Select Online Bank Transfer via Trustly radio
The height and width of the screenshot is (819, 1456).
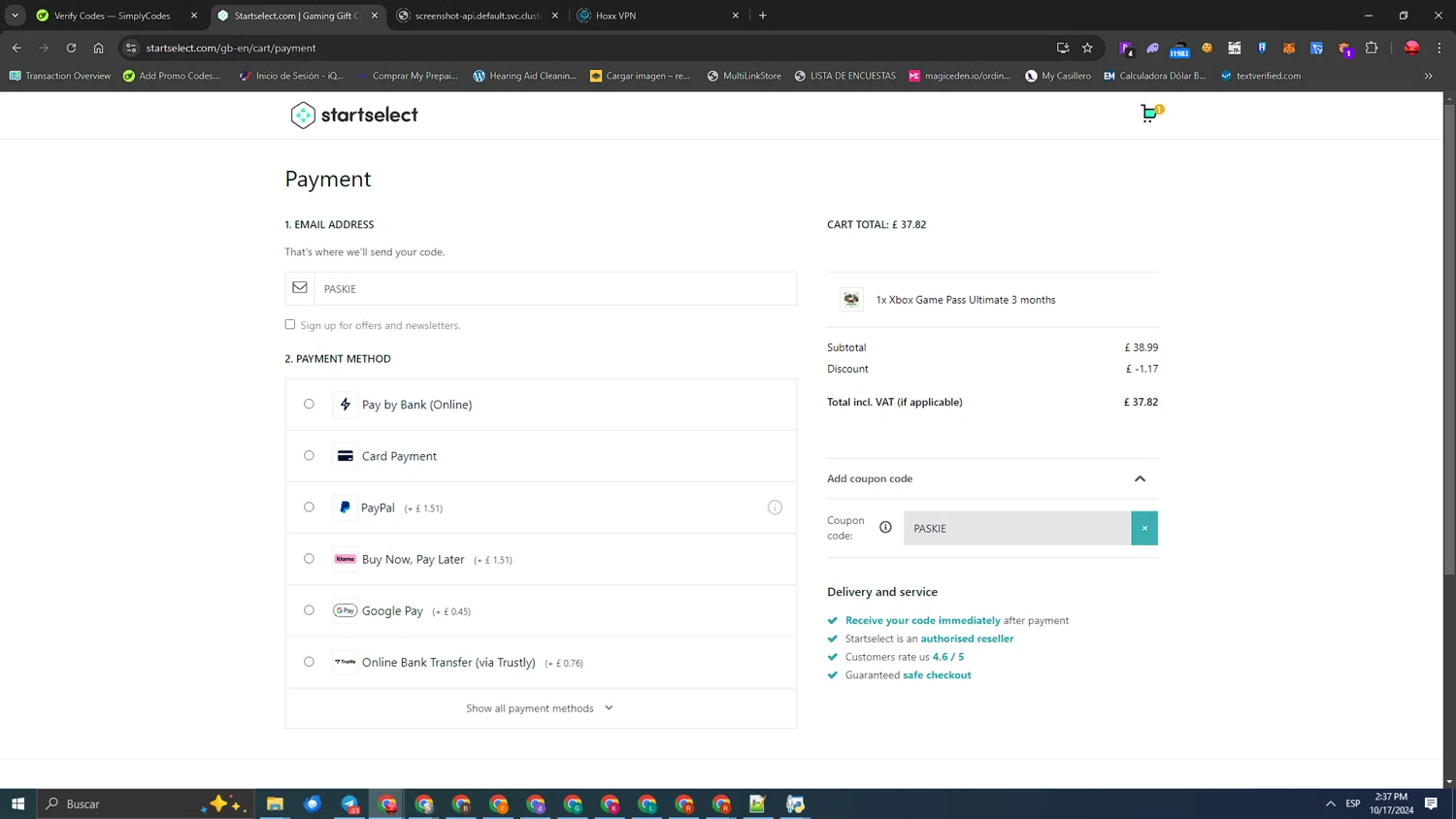pos(309,661)
